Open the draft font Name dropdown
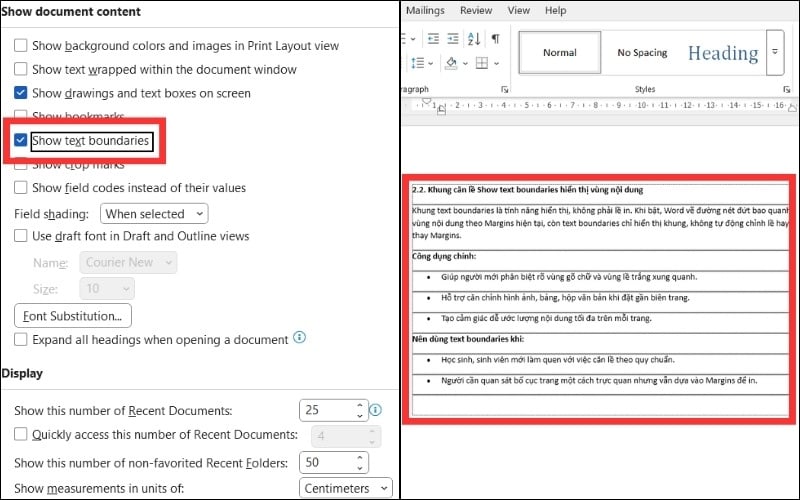 click(x=128, y=262)
